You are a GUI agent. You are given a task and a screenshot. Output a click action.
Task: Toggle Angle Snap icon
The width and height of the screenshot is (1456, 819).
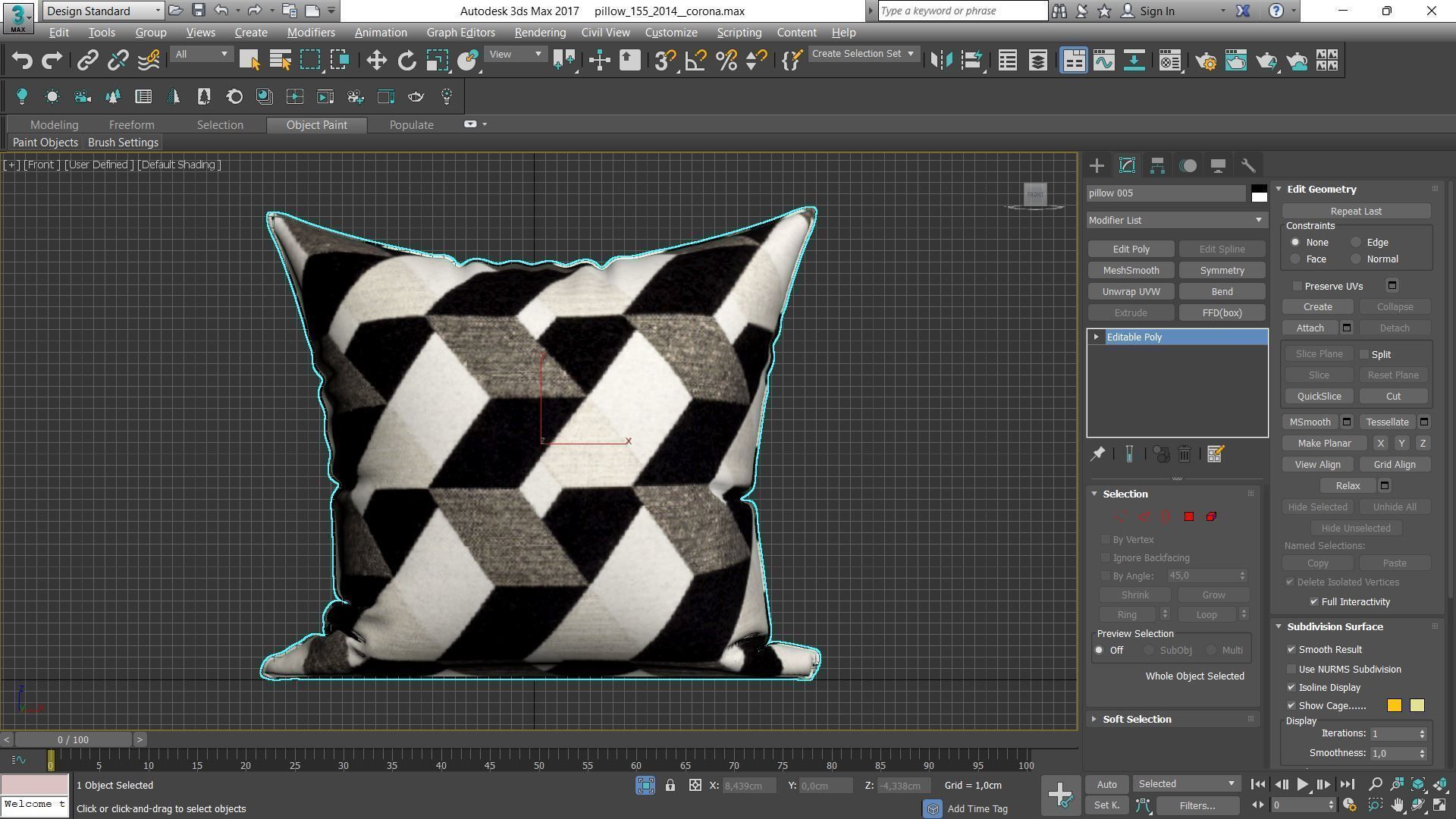(x=695, y=61)
